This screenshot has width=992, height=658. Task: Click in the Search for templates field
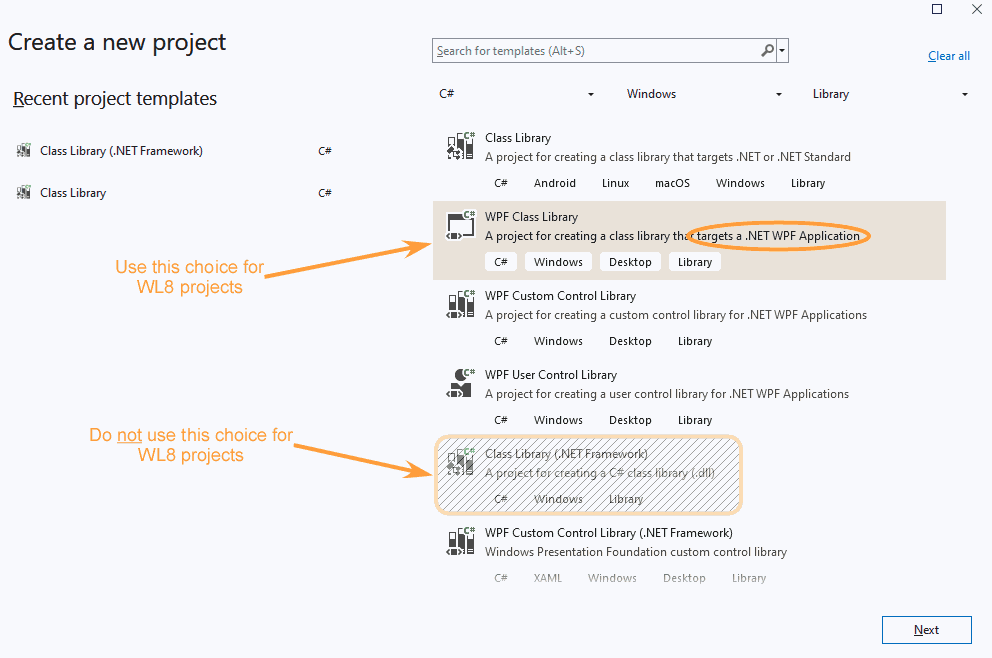point(595,50)
